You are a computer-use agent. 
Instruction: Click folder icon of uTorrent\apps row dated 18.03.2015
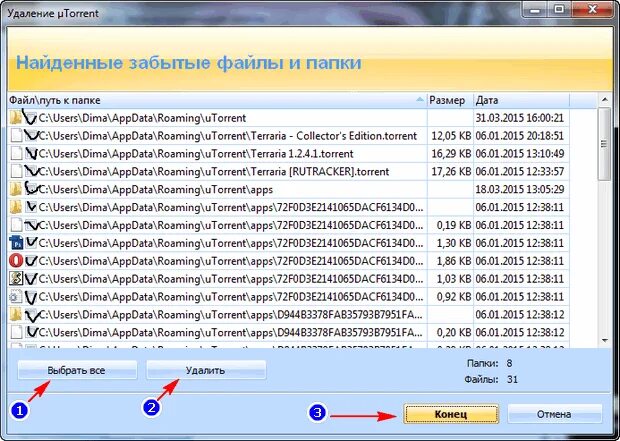[16, 189]
